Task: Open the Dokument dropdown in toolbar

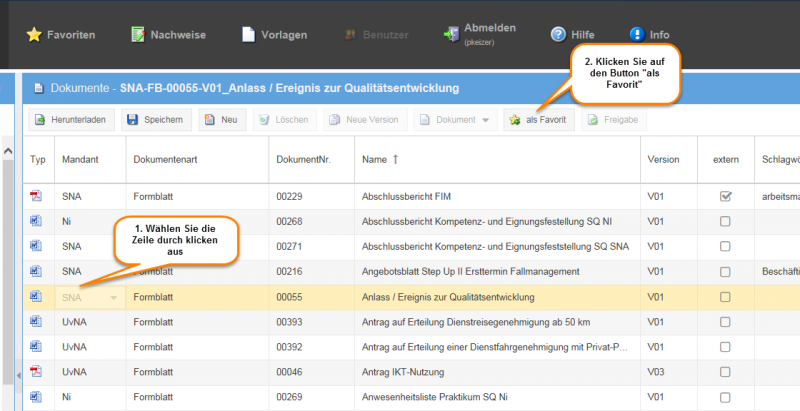Action: point(455,120)
